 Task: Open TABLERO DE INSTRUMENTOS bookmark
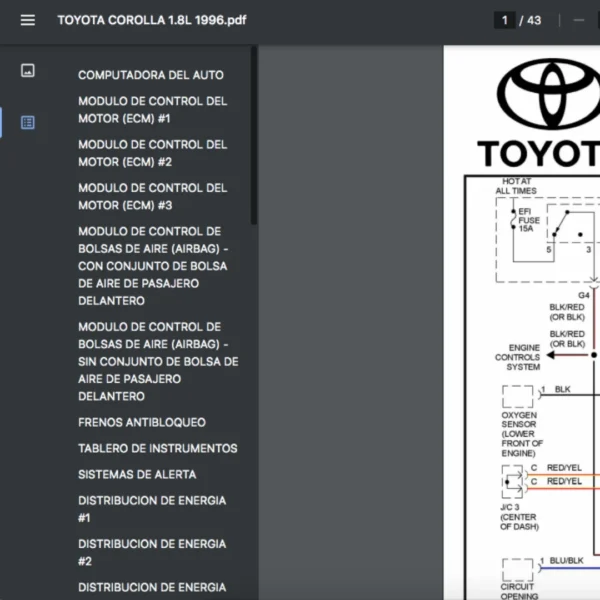[158, 448]
